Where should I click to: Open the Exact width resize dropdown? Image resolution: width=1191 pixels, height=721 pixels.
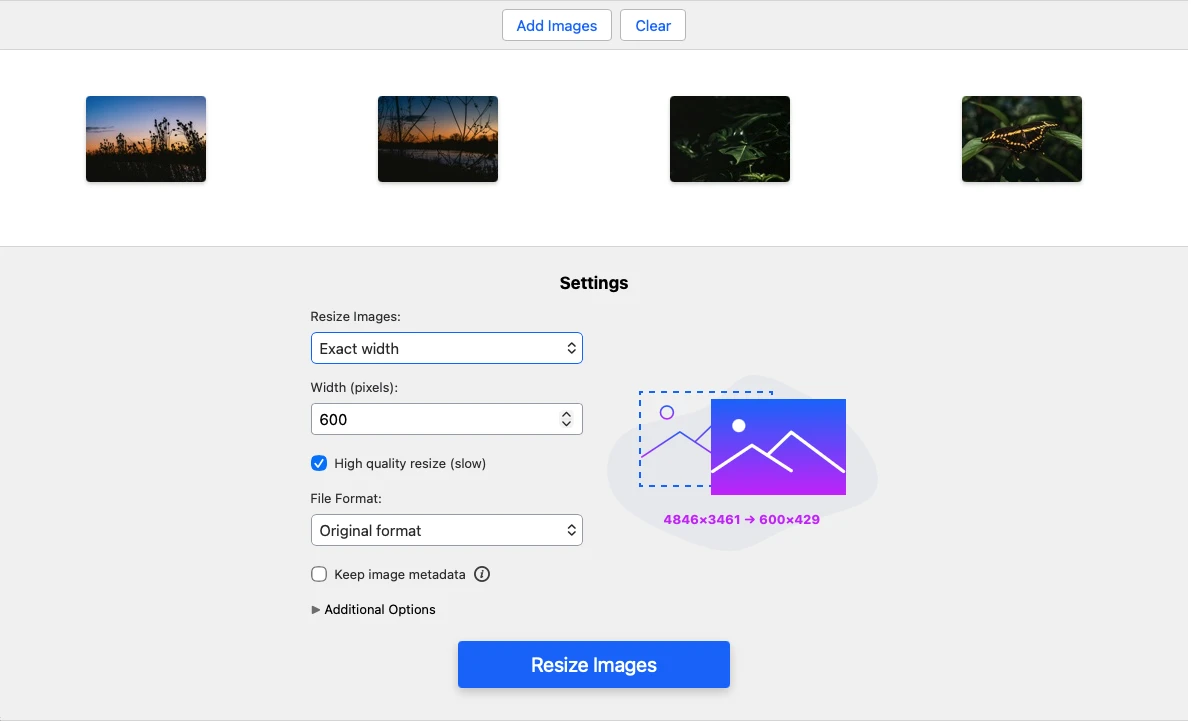point(447,348)
